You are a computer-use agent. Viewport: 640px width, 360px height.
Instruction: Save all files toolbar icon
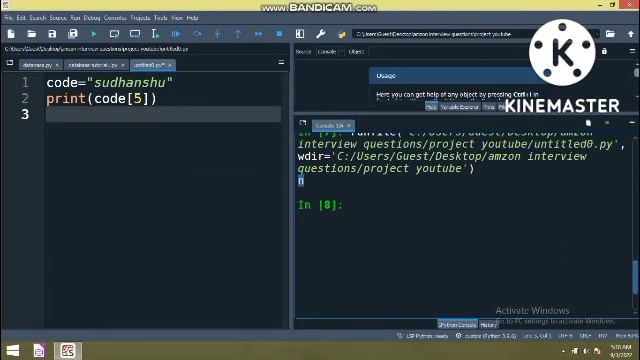click(73, 34)
